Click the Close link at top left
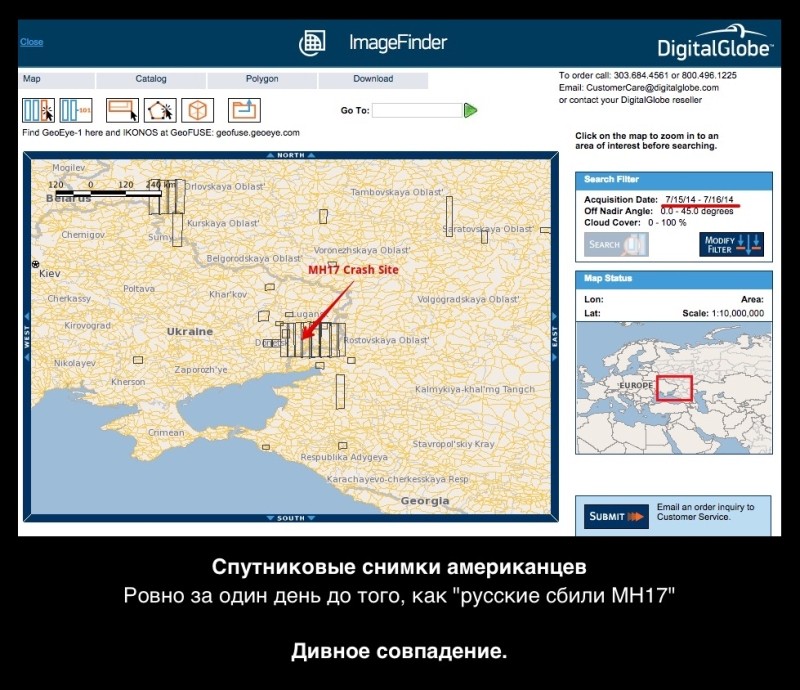The image size is (800, 690). 31,42
